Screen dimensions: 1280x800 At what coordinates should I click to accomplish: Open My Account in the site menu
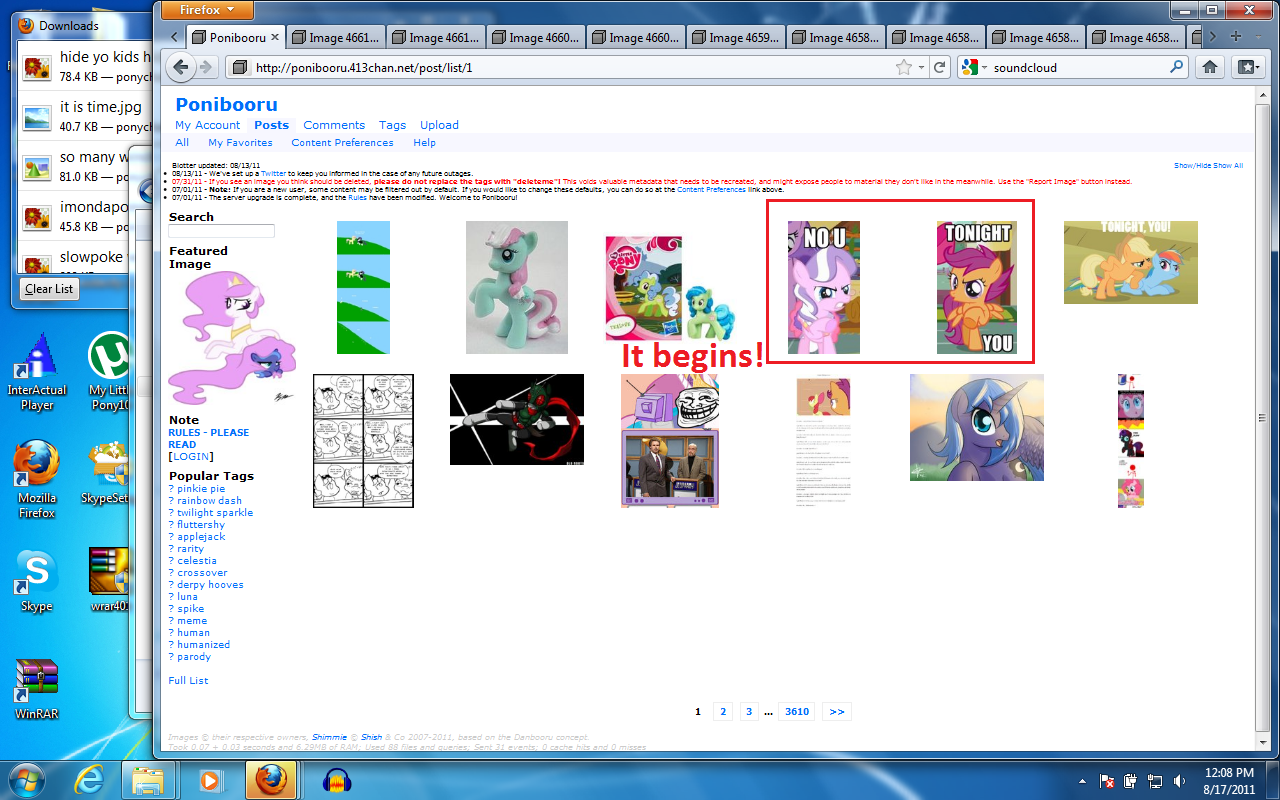207,125
